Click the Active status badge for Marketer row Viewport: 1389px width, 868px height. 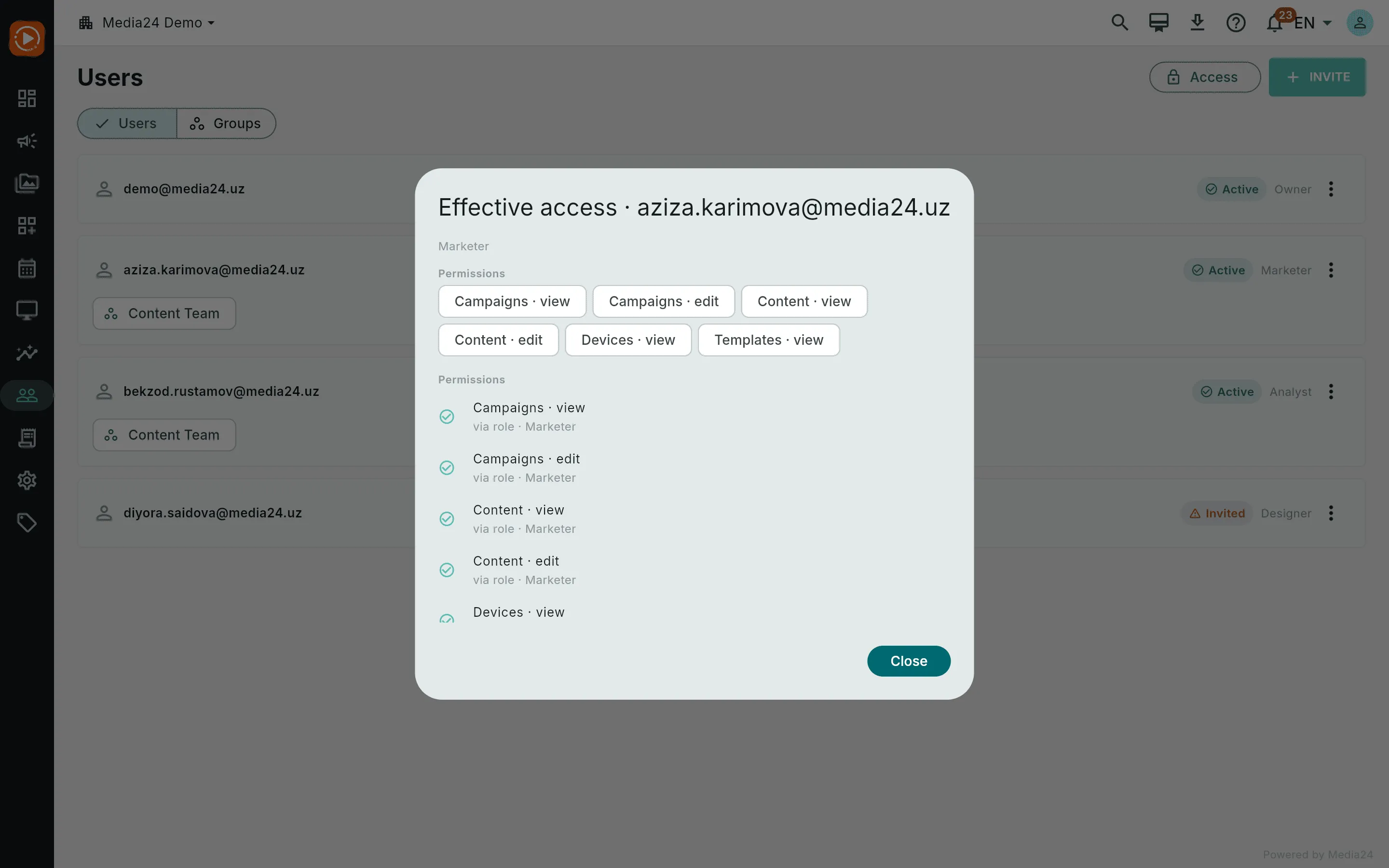(x=1218, y=270)
